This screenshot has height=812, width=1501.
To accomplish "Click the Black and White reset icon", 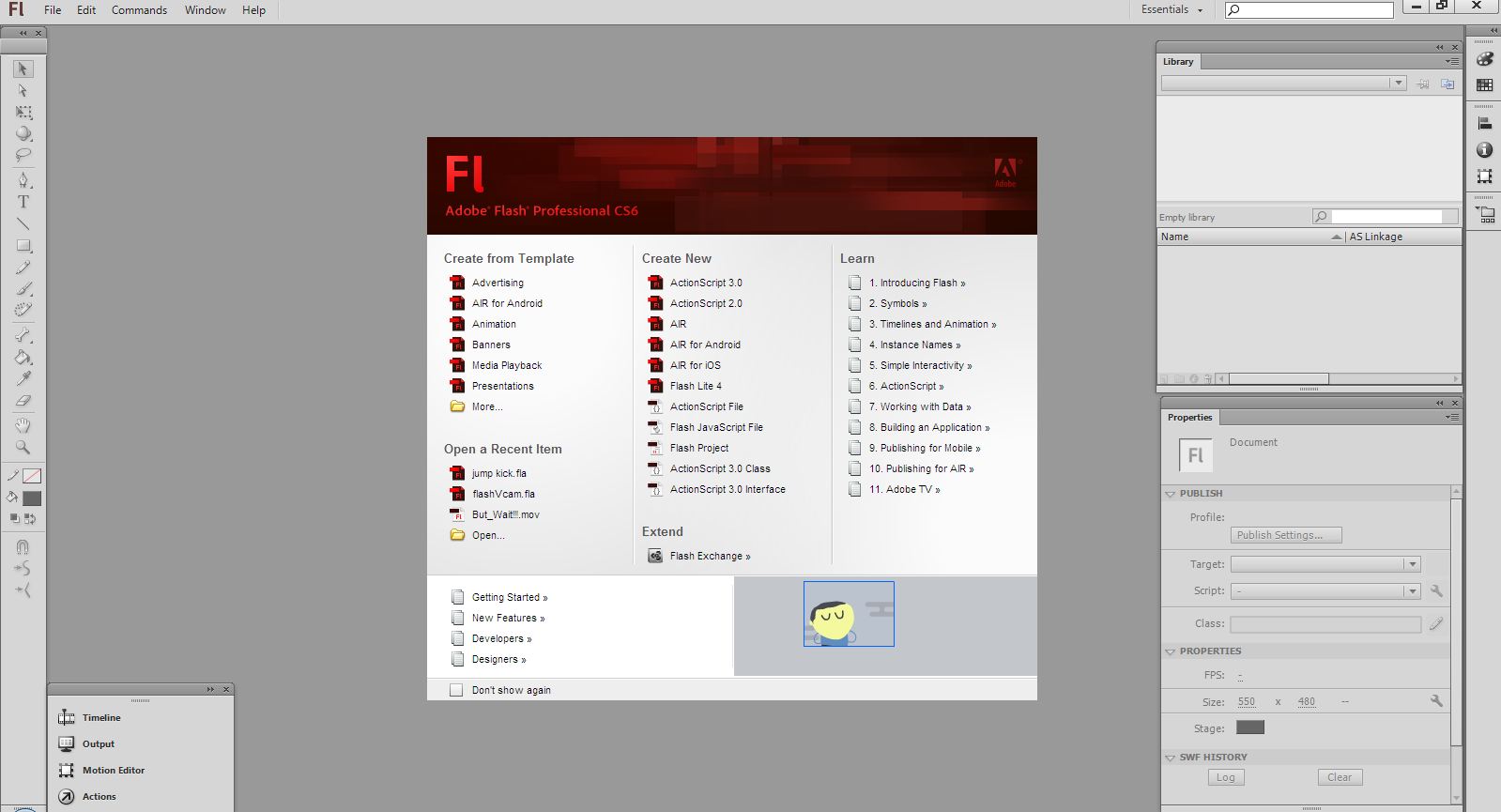I will click(x=14, y=518).
